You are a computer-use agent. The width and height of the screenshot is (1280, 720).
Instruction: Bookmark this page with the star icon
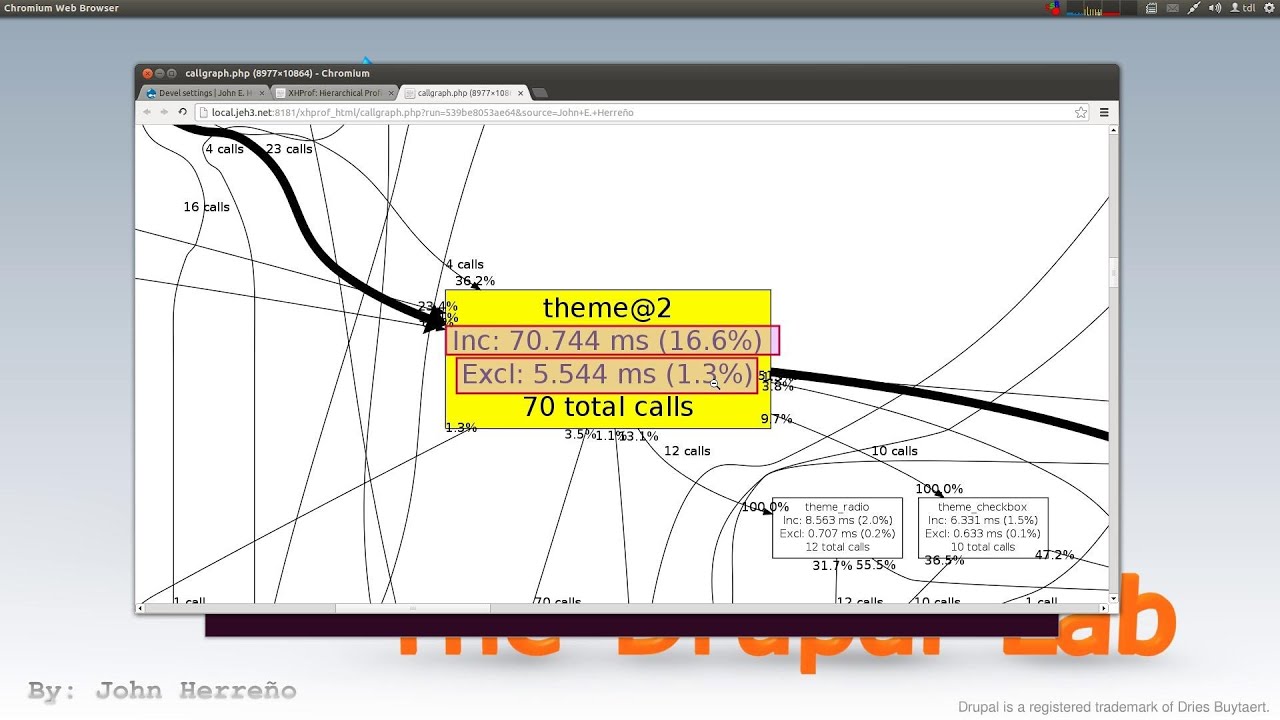(1081, 112)
